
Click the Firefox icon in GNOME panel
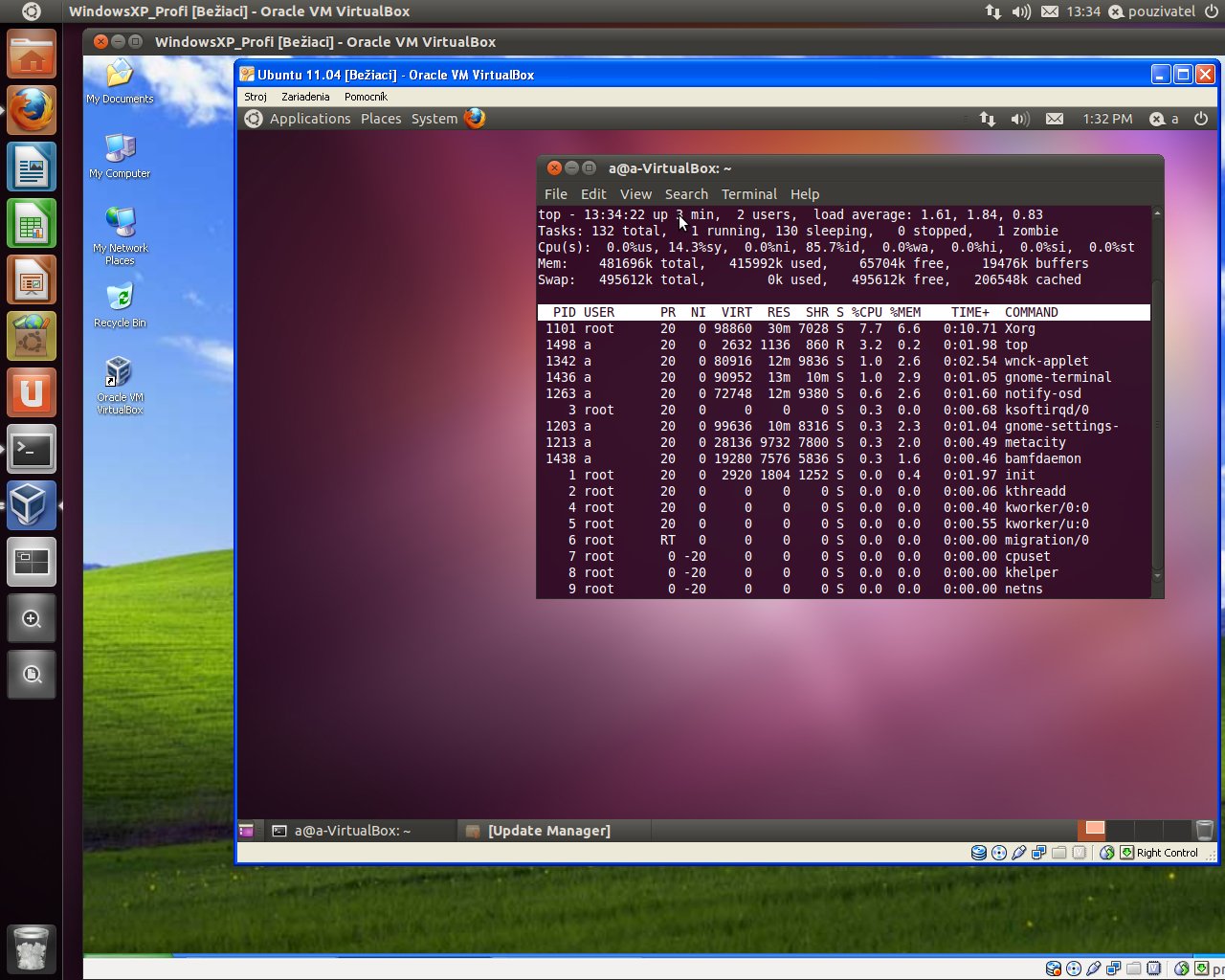tap(475, 119)
